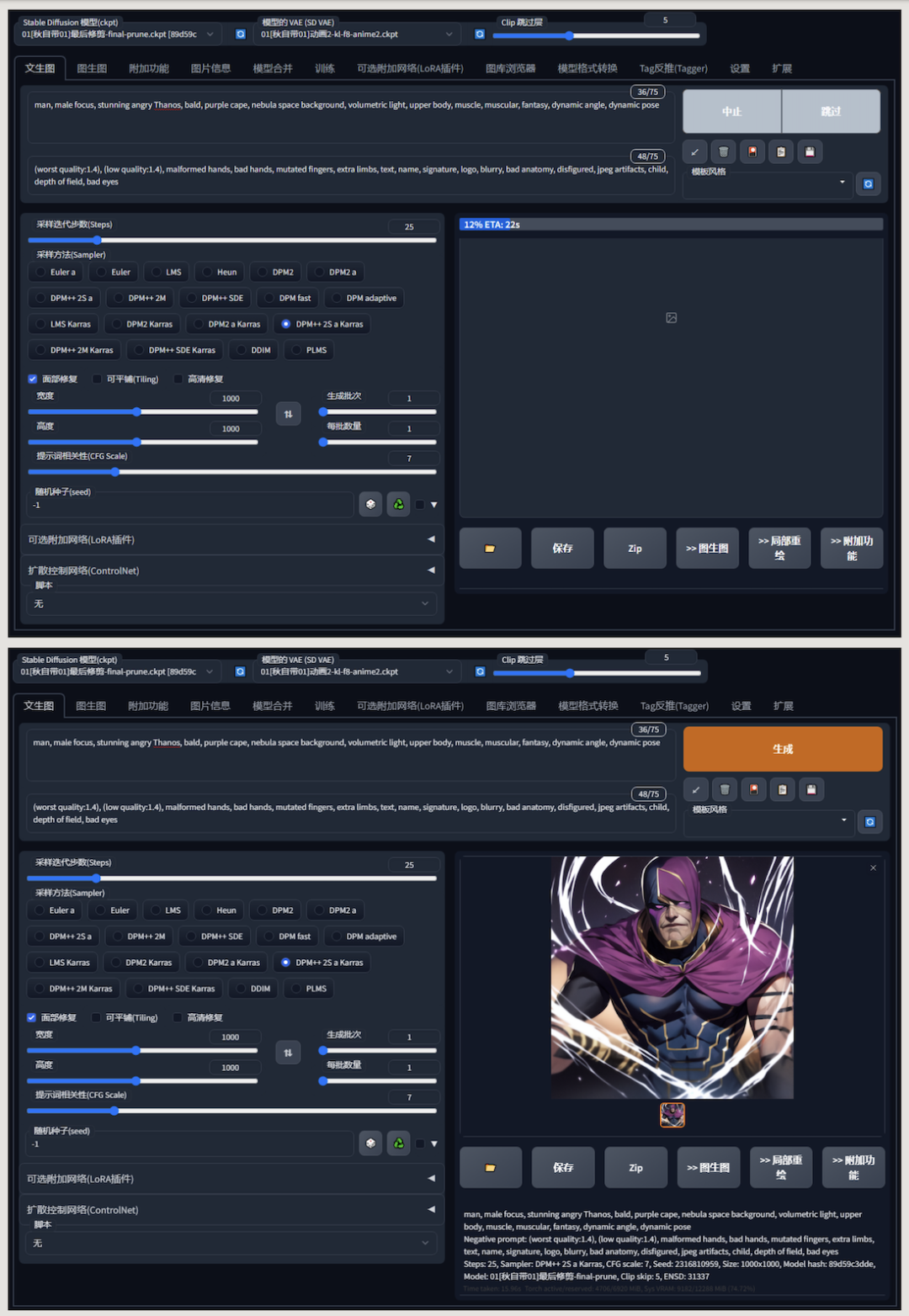The height and width of the screenshot is (1316, 909).
Task: Click 跳过 skip button in upper screenshot
Action: click(x=832, y=111)
